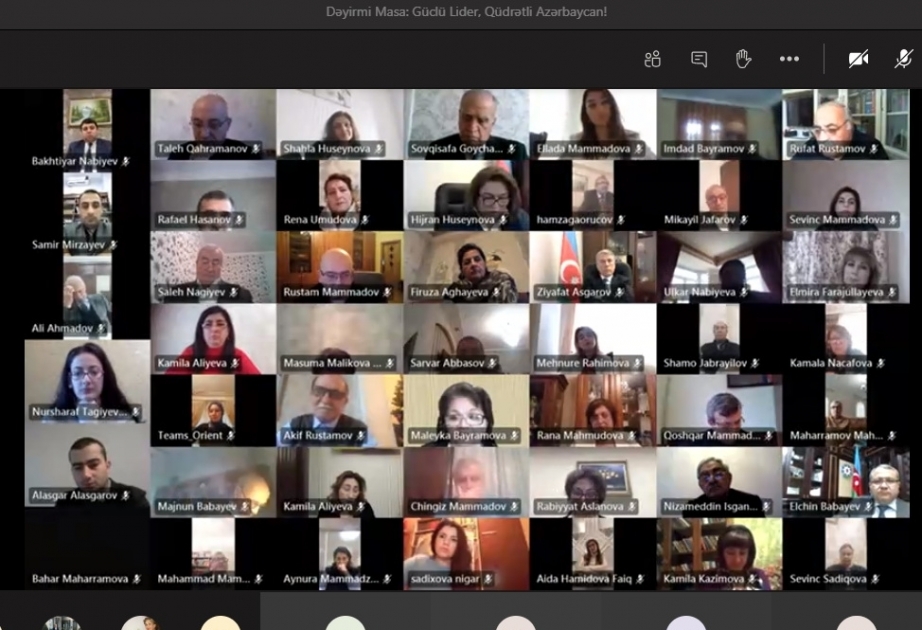
Task: Click the muted mic icon beside Saleh Nagiyev
Action: 233,292
